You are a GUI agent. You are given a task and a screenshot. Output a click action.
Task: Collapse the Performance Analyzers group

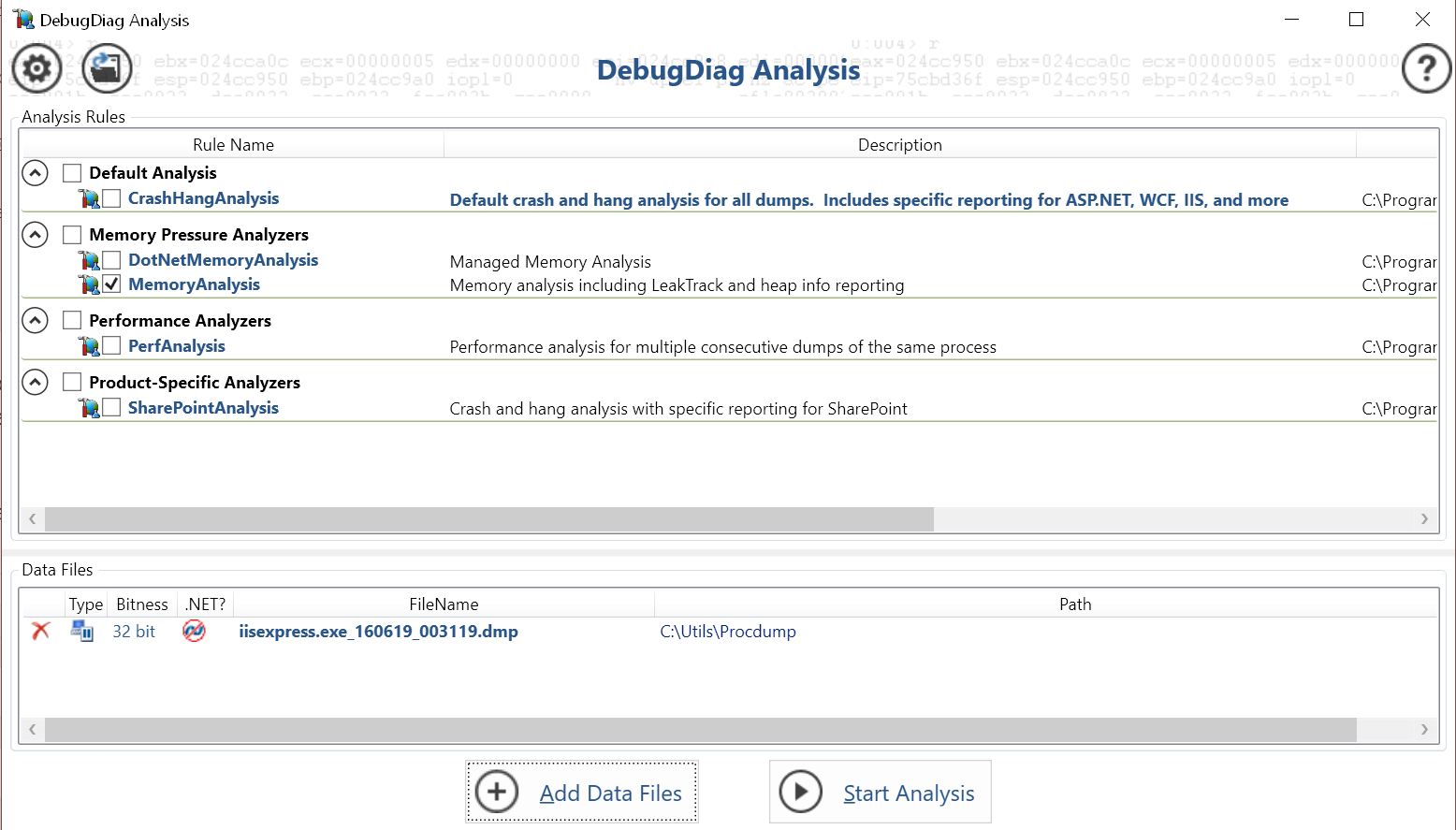(x=35, y=321)
